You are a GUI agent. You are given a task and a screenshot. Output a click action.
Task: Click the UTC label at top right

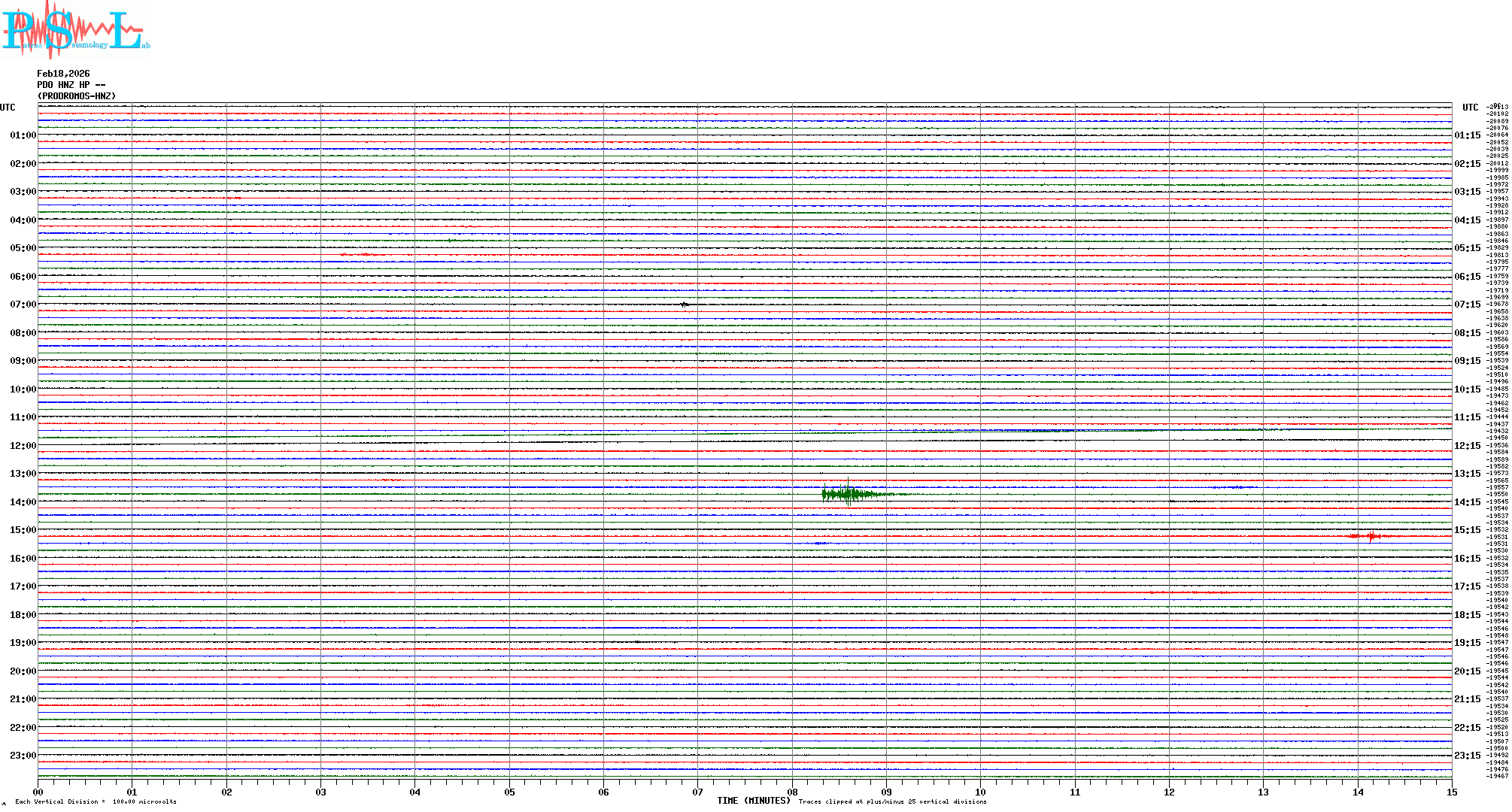click(1470, 108)
